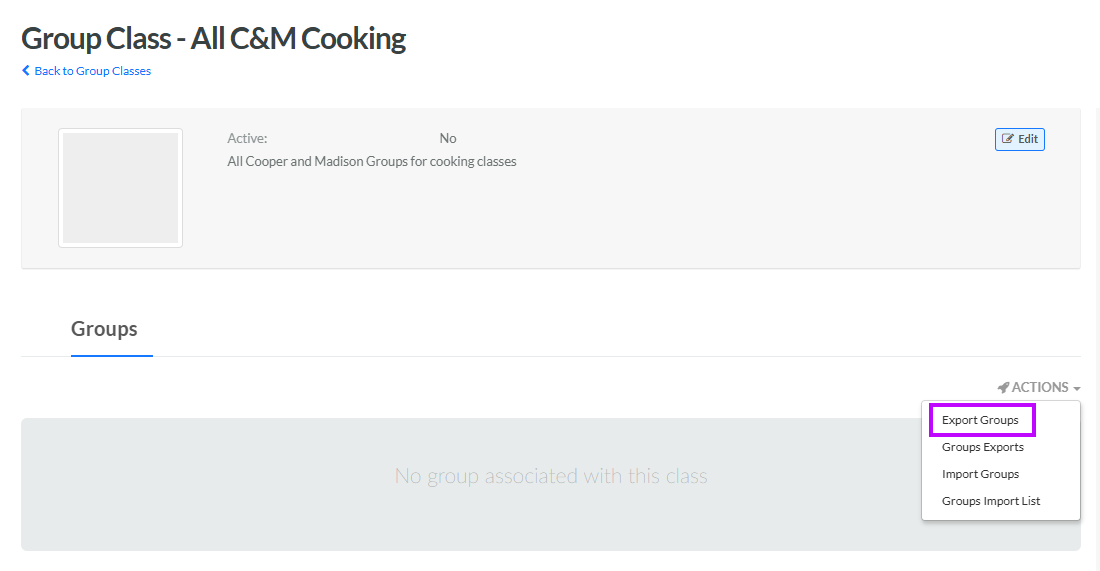This screenshot has height=571, width=1100.
Task: Click the Active value "No"
Action: [x=448, y=138]
